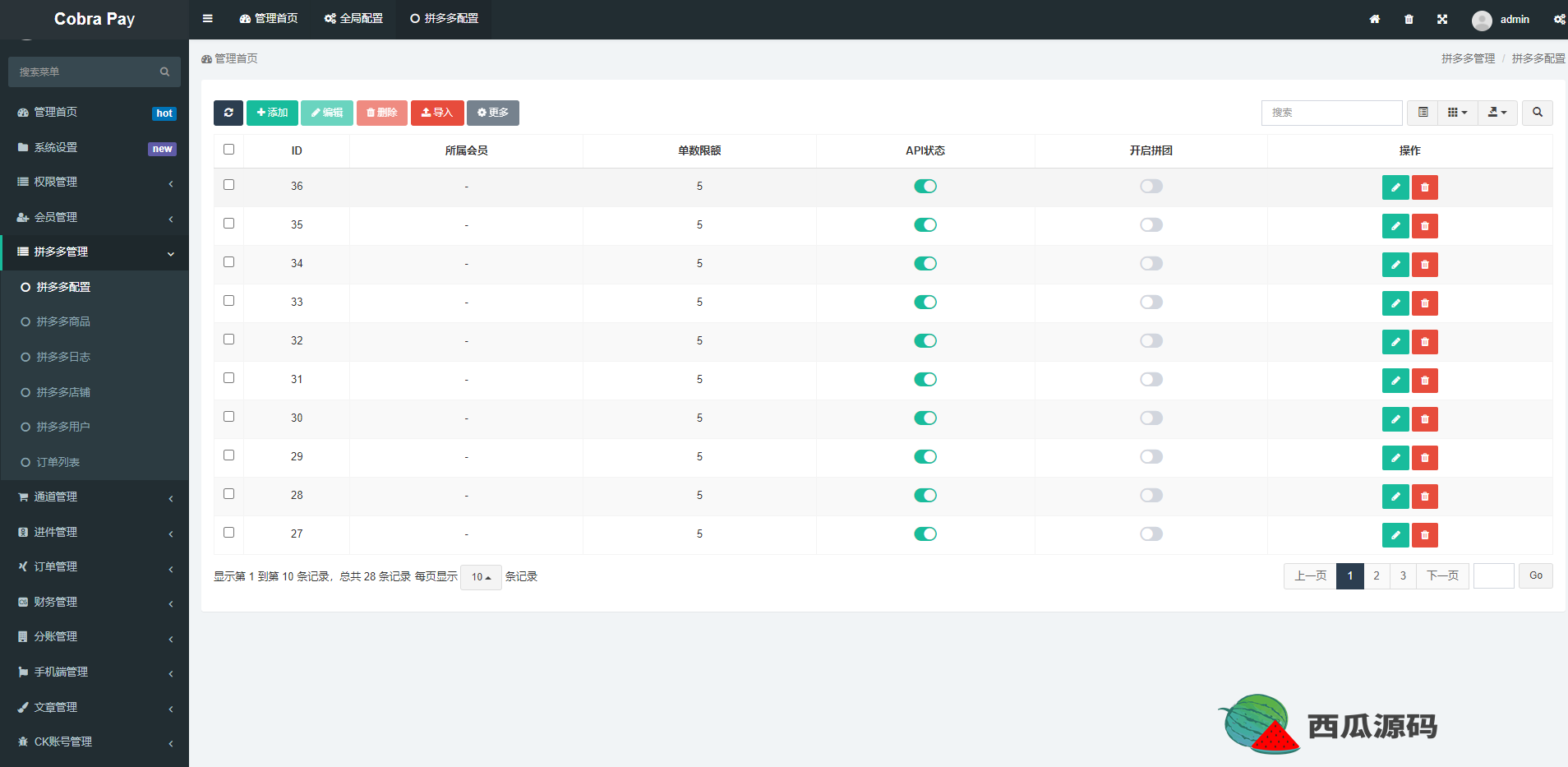Click the green 添加 button
This screenshot has width=1568, height=767.
coord(272,113)
